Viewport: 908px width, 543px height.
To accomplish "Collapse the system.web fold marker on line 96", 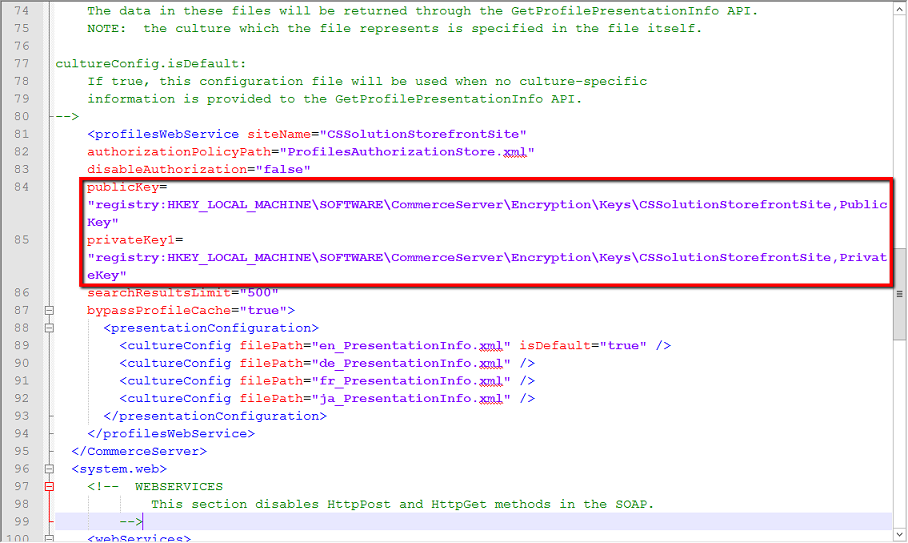I will click(49, 469).
